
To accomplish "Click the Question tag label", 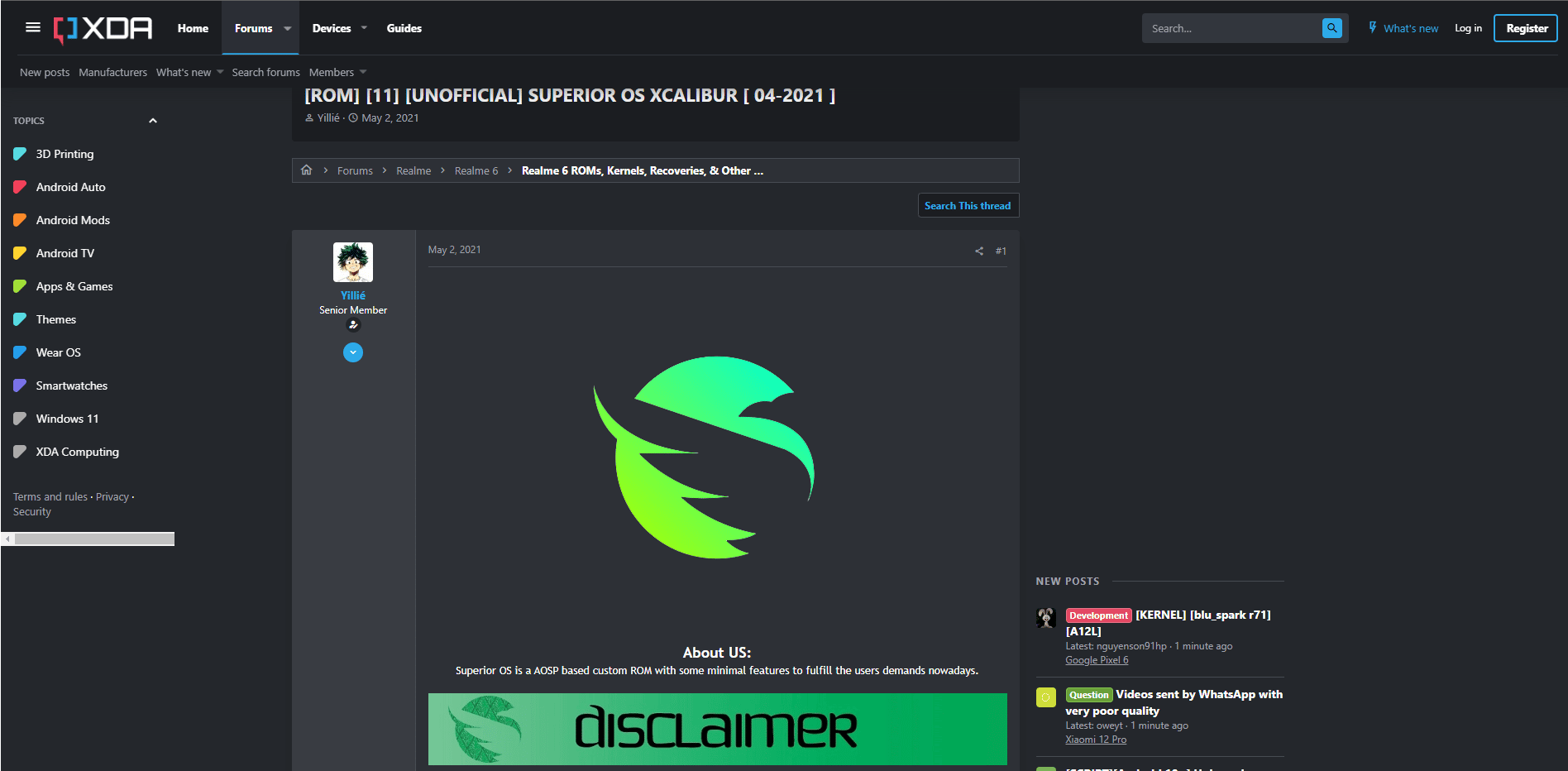I will [1088, 695].
